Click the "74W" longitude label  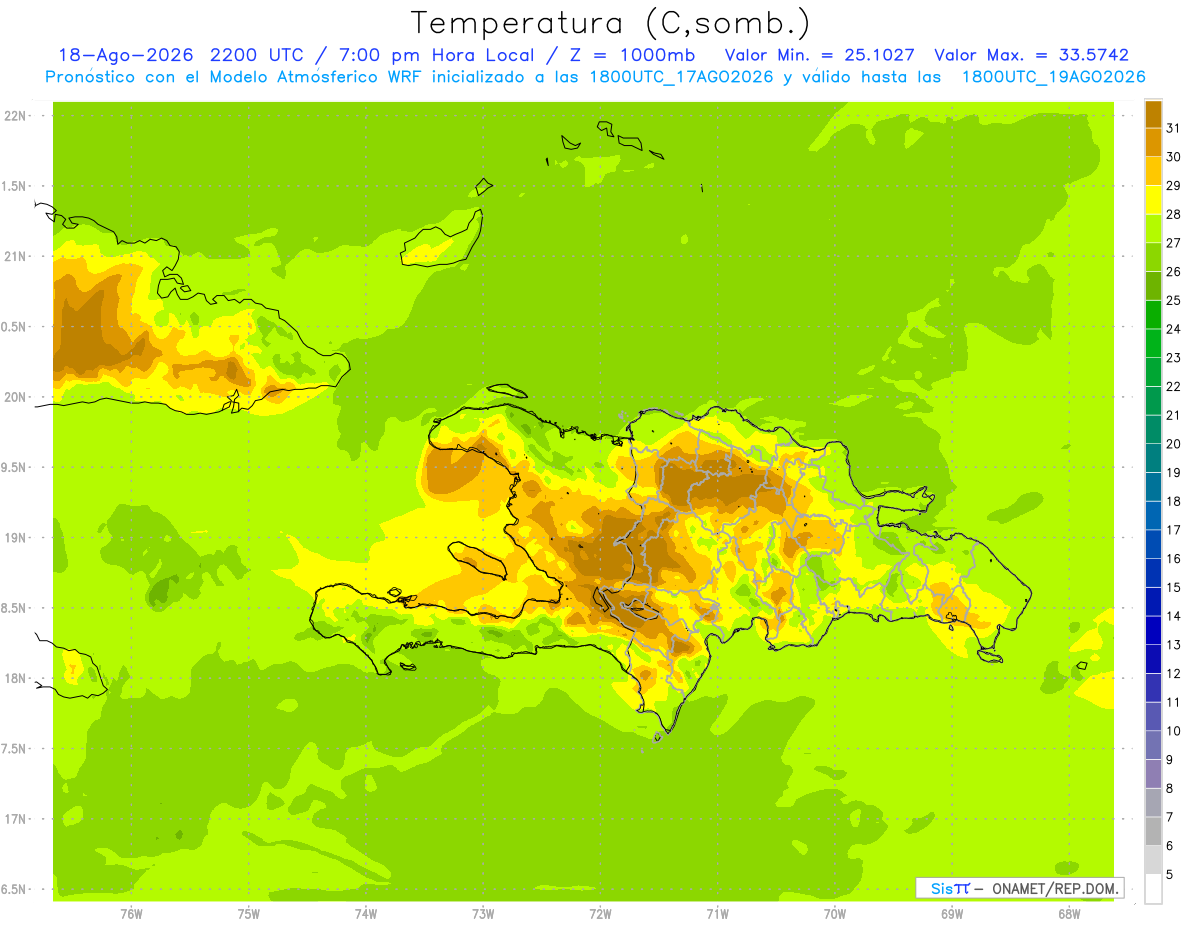pos(365,914)
